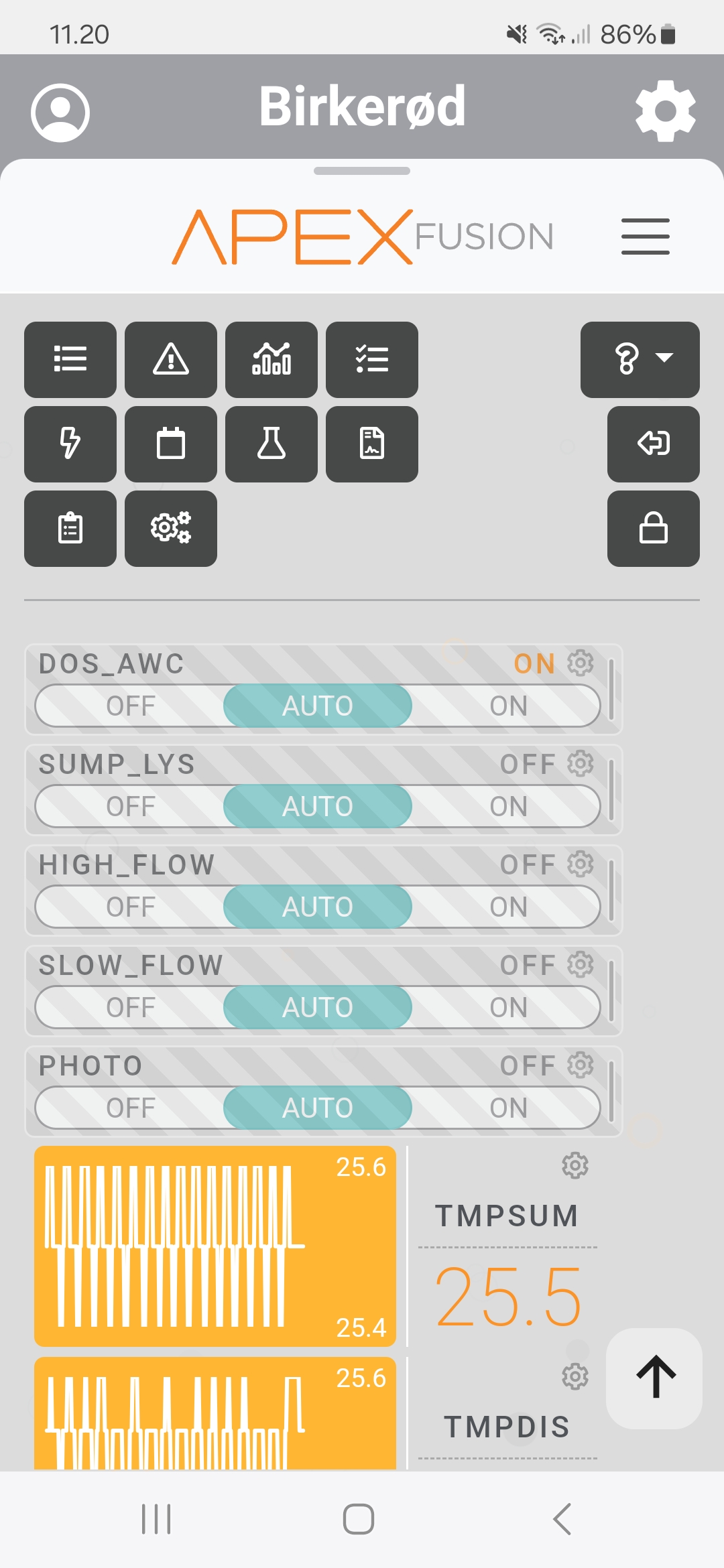The image size is (724, 1568).
Task: Open the multi-gear configuration icon
Action: point(171,528)
